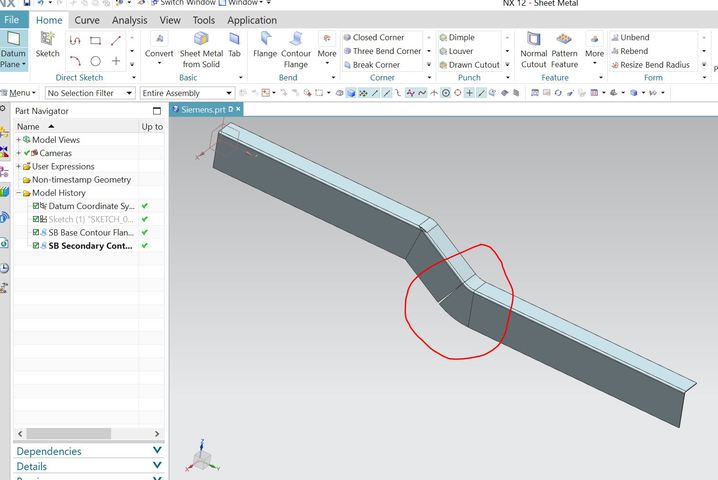This screenshot has width=718, height=480.
Task: Click the Closed Corner button
Action: 377,37
